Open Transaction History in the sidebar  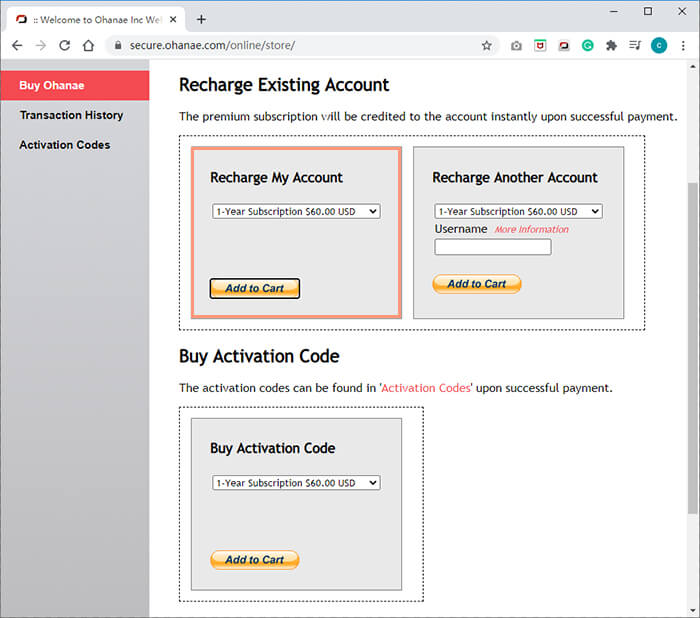71,115
